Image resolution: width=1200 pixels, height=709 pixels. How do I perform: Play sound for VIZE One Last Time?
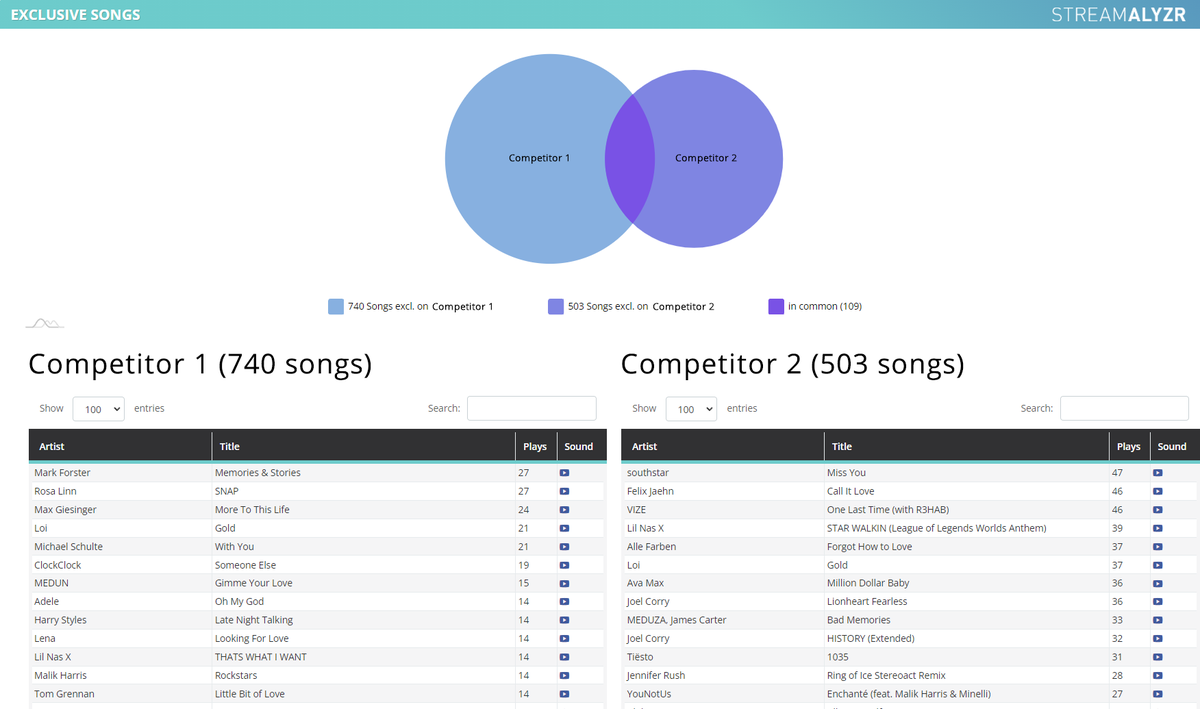pos(1158,510)
